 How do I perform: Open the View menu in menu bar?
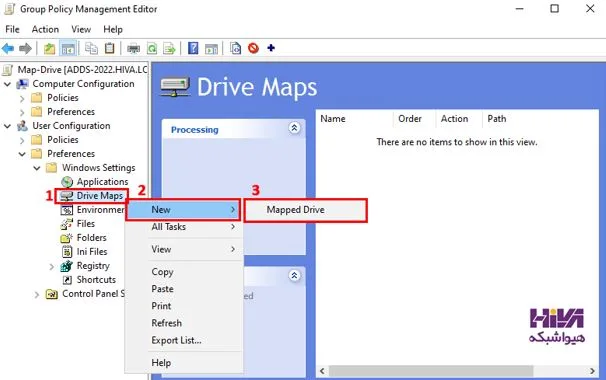pyautogui.click(x=81, y=29)
